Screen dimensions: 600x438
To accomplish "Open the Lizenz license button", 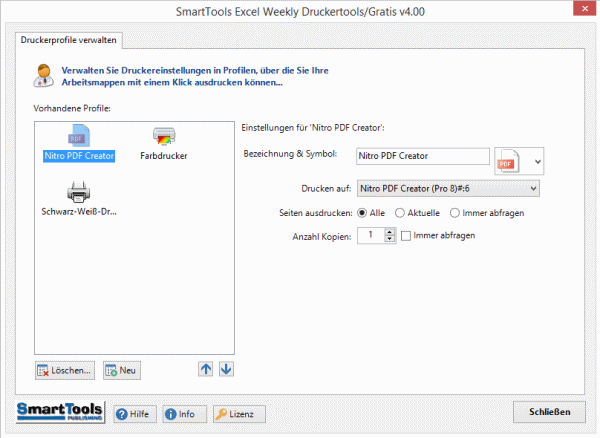I will pyautogui.click(x=239, y=414).
